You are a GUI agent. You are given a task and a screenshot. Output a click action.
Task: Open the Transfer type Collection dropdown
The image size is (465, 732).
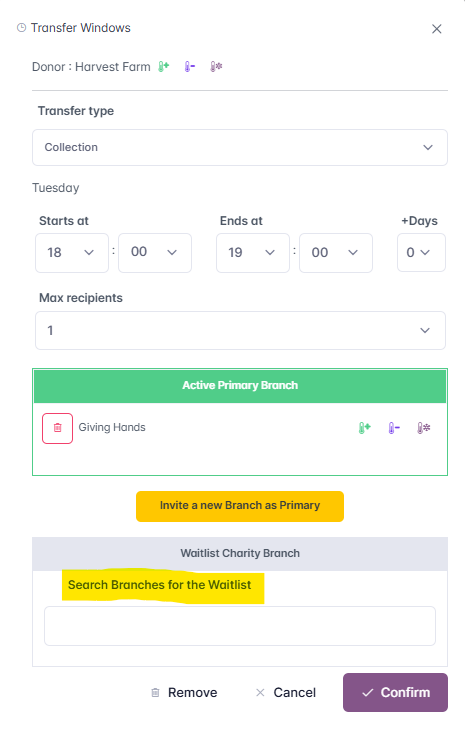pos(240,148)
